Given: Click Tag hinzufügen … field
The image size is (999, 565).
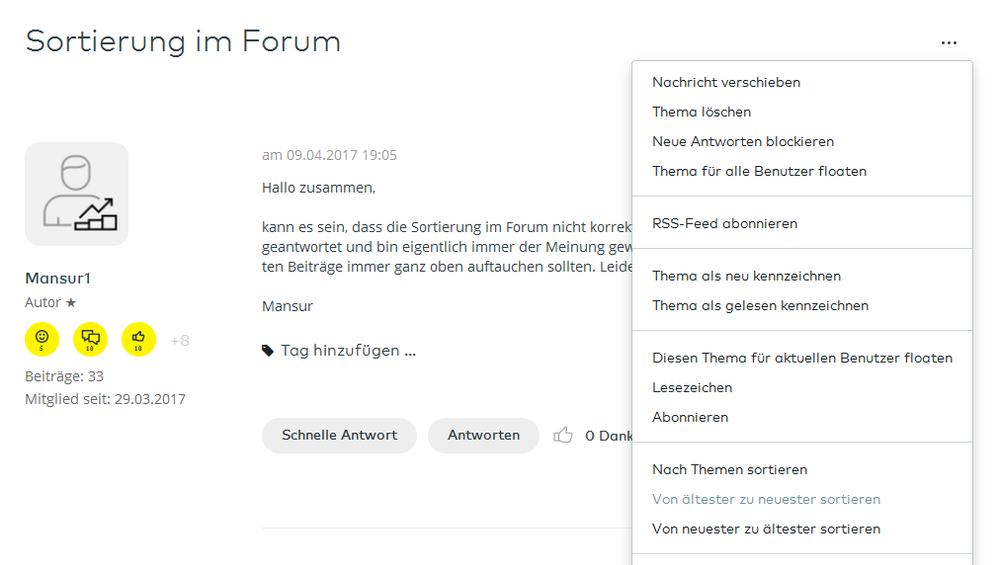Looking at the screenshot, I should click(x=349, y=351).
